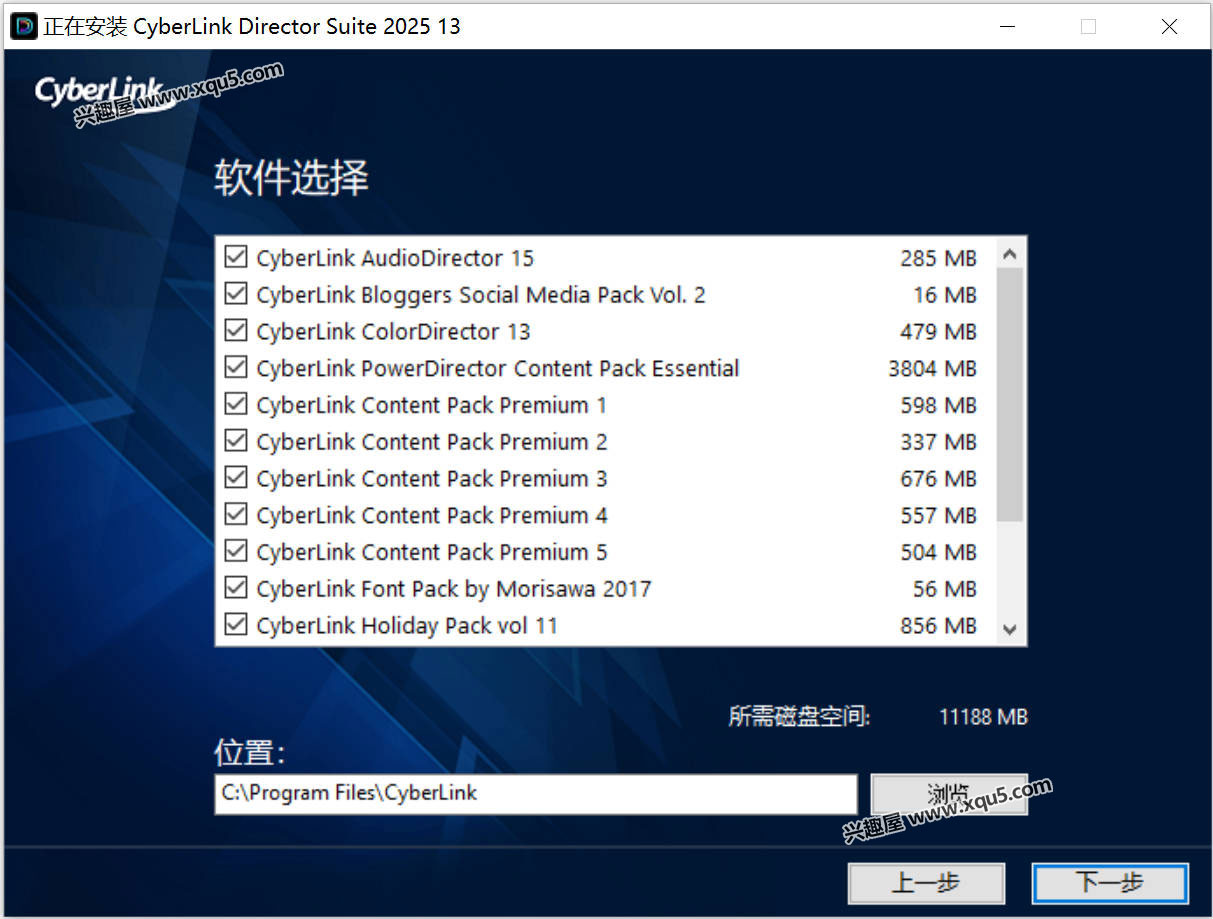
Task: Select the CyberLink ColorDirector 13 label
Action: tap(393, 331)
